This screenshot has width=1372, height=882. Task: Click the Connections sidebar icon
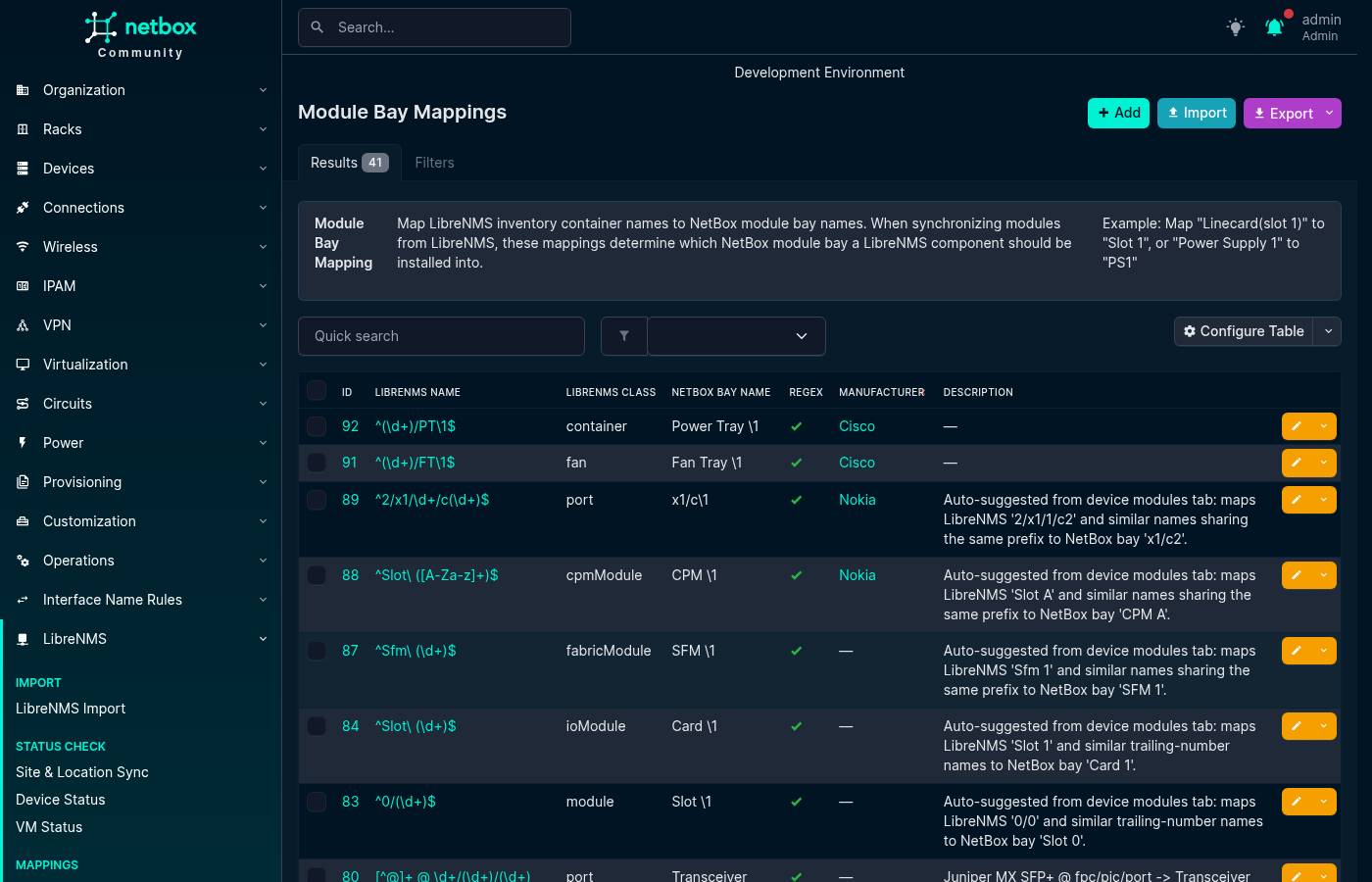pos(23,208)
